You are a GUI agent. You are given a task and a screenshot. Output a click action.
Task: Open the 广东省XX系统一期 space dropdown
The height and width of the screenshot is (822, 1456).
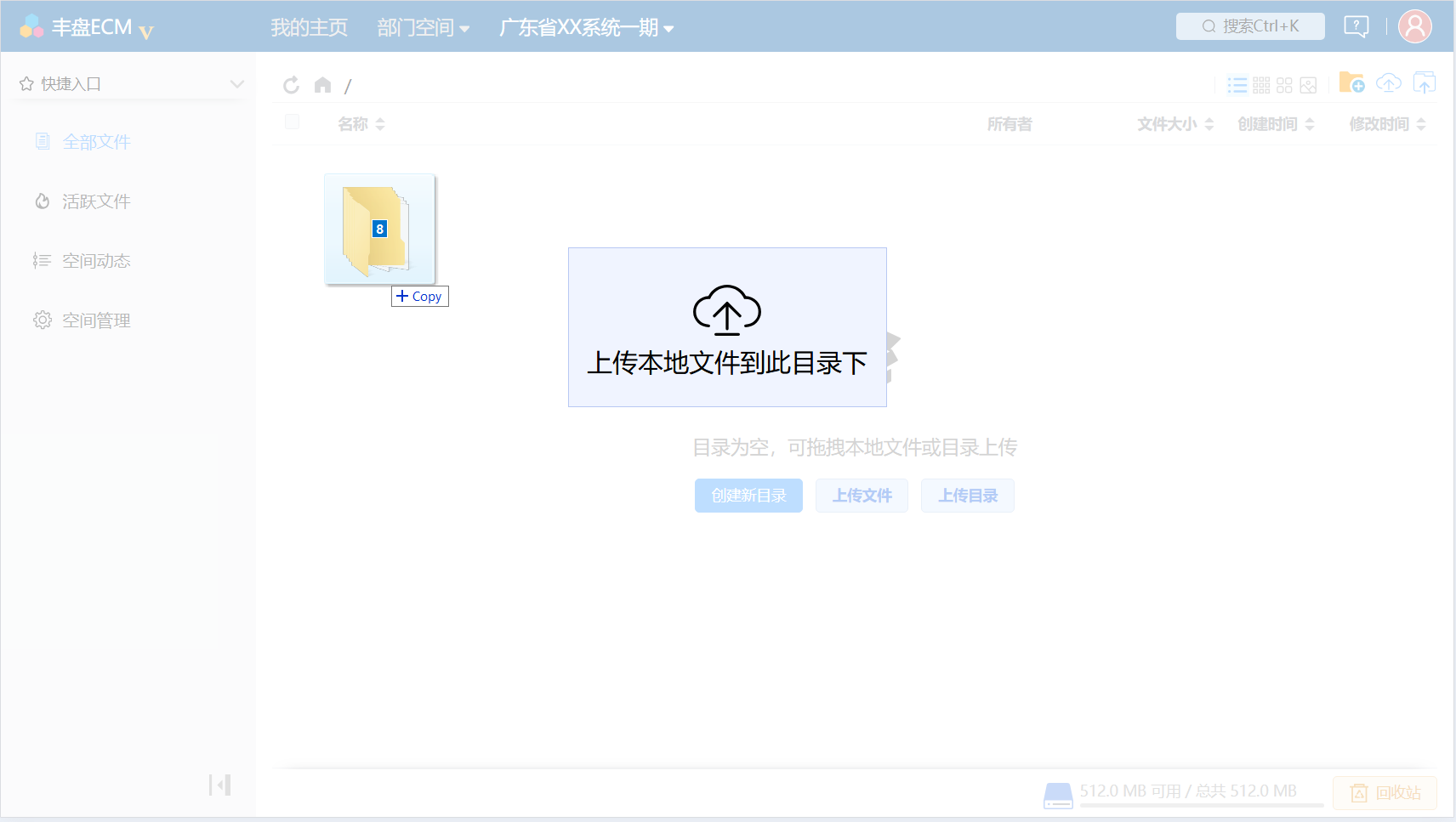(x=586, y=27)
